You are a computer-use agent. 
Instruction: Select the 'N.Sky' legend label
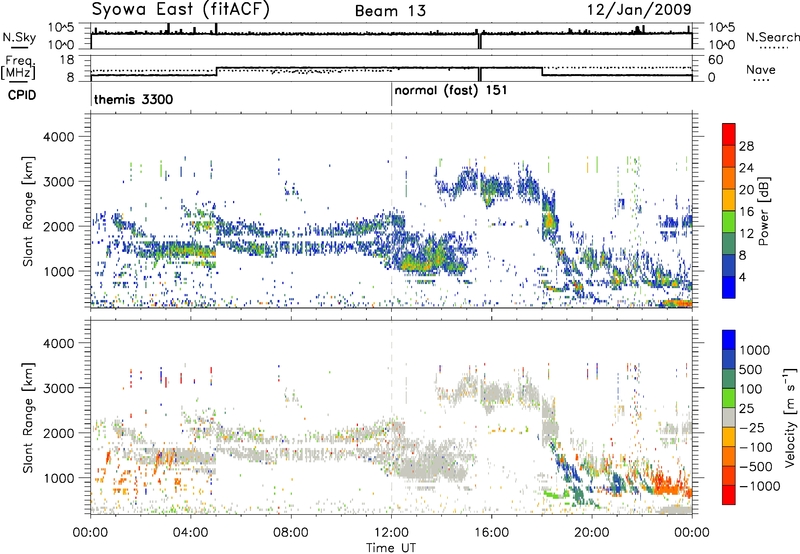point(19,37)
